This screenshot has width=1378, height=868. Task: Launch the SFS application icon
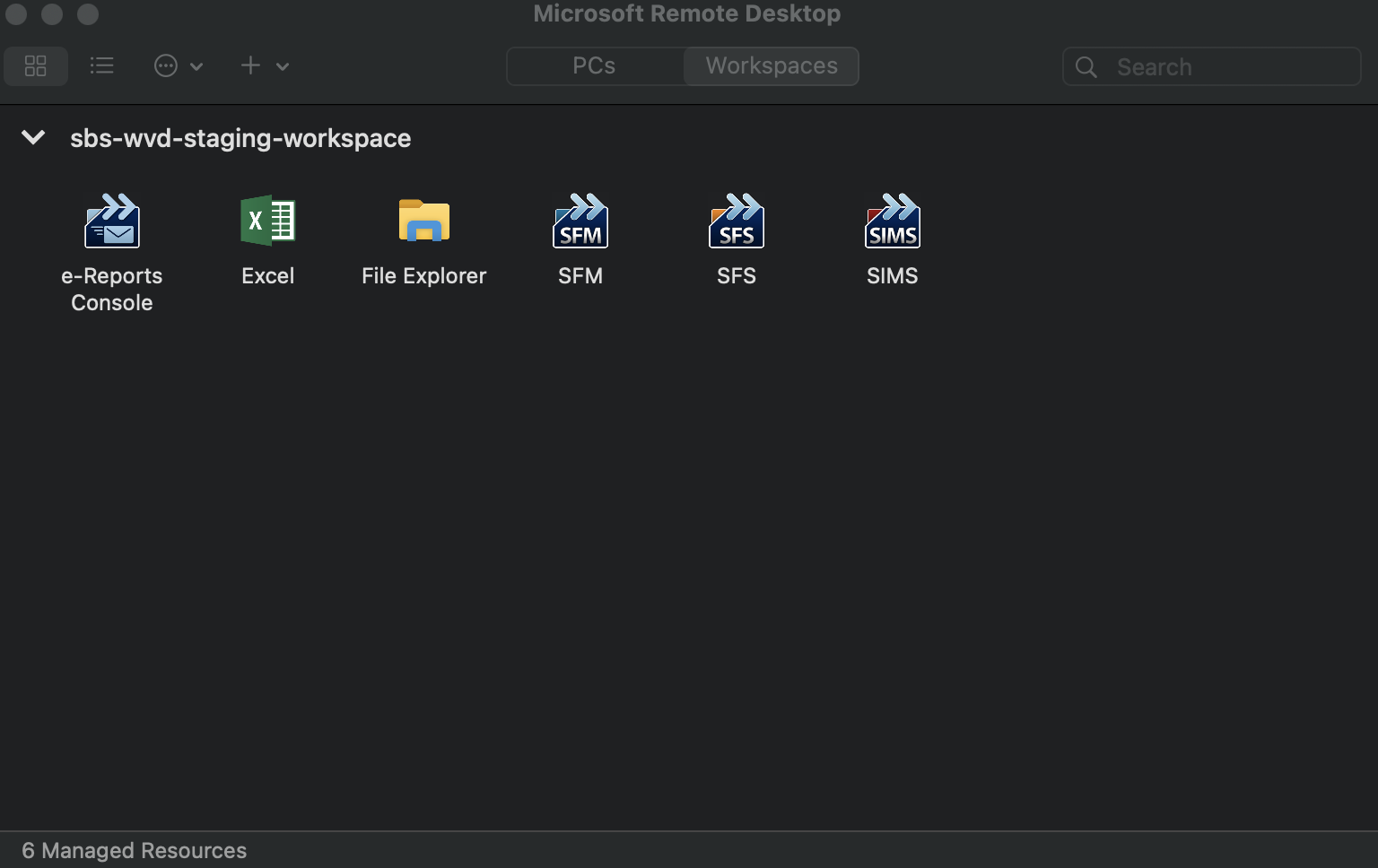click(737, 221)
